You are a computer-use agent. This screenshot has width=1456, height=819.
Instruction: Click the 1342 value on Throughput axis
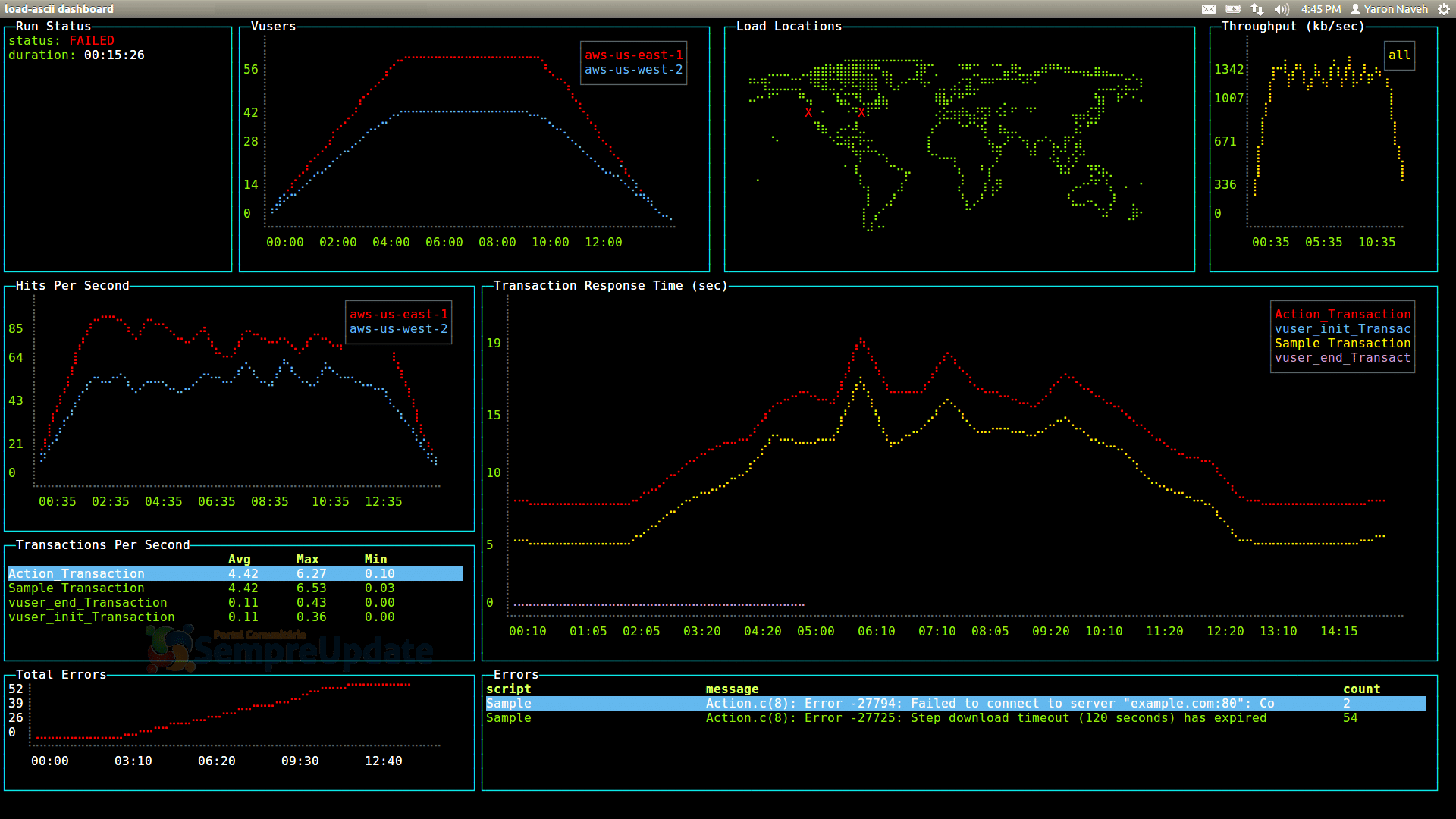coord(1228,70)
